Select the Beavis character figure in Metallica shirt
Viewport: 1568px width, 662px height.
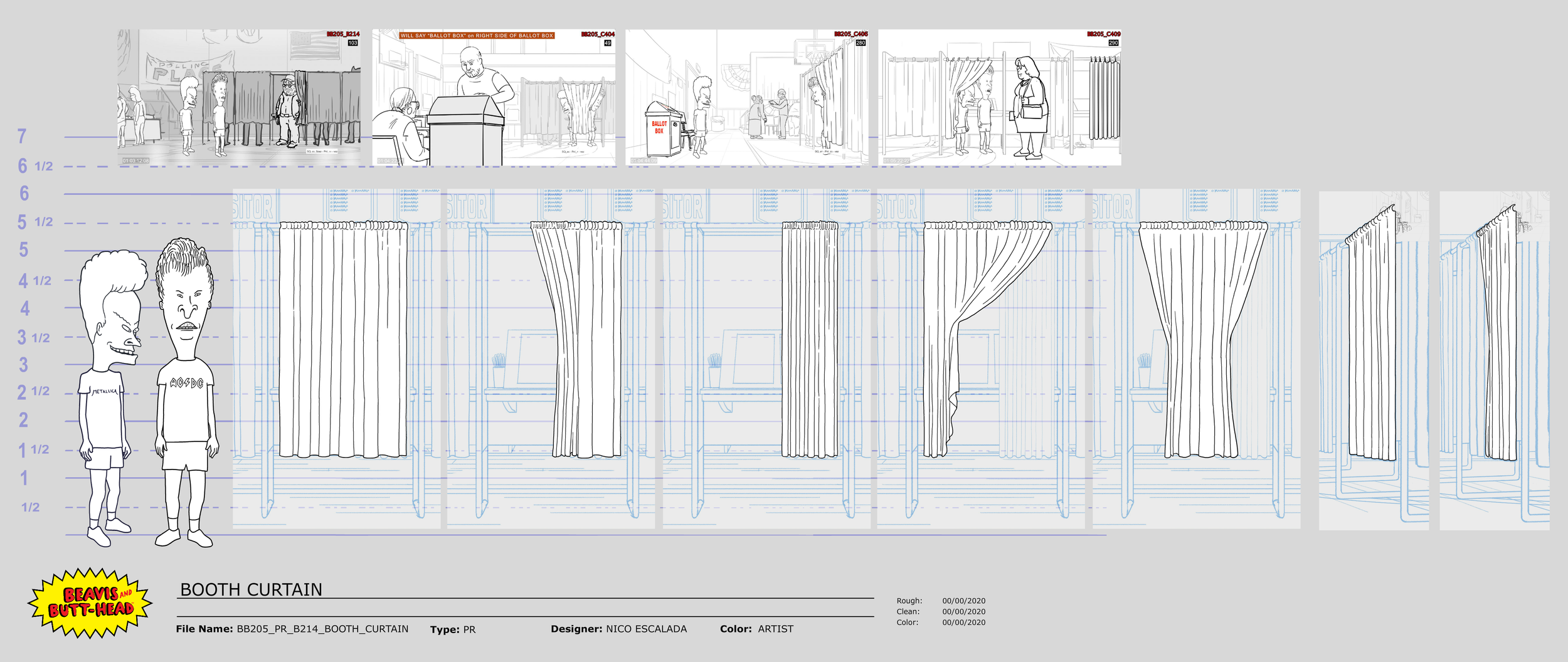pyautogui.click(x=112, y=398)
